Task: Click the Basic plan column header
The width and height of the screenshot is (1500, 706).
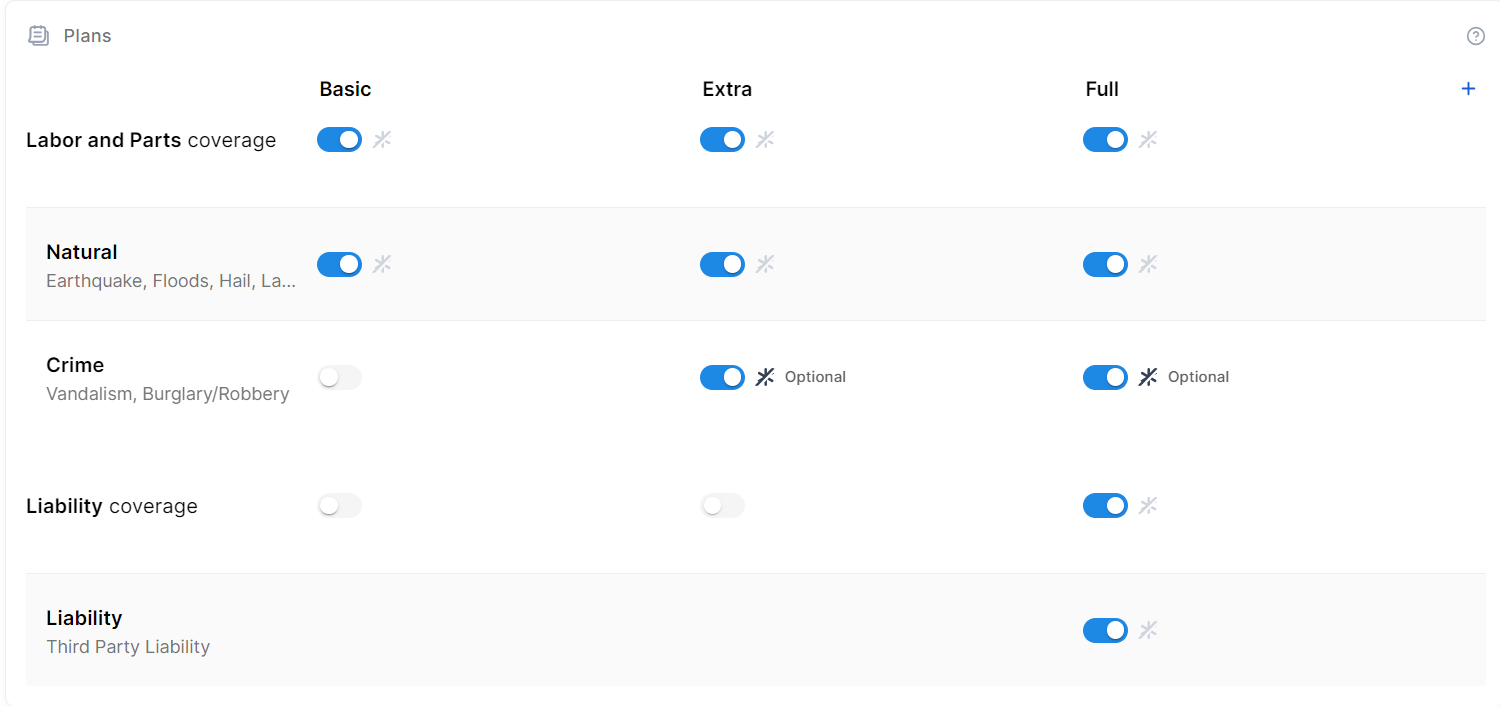Action: [345, 89]
